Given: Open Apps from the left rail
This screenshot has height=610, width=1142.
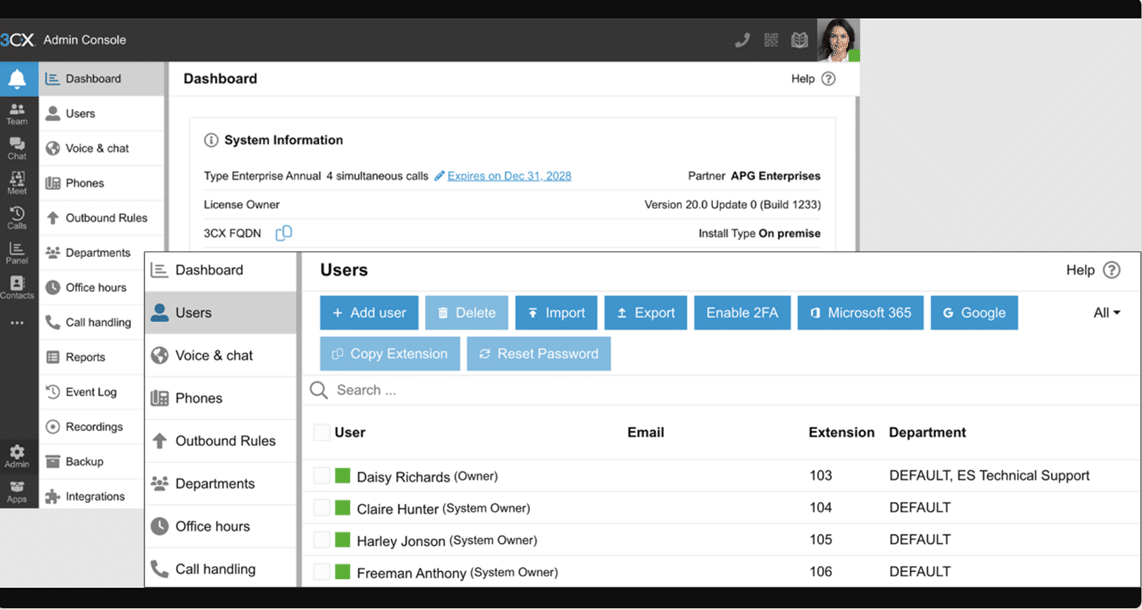Looking at the screenshot, I should pyautogui.click(x=17, y=491).
